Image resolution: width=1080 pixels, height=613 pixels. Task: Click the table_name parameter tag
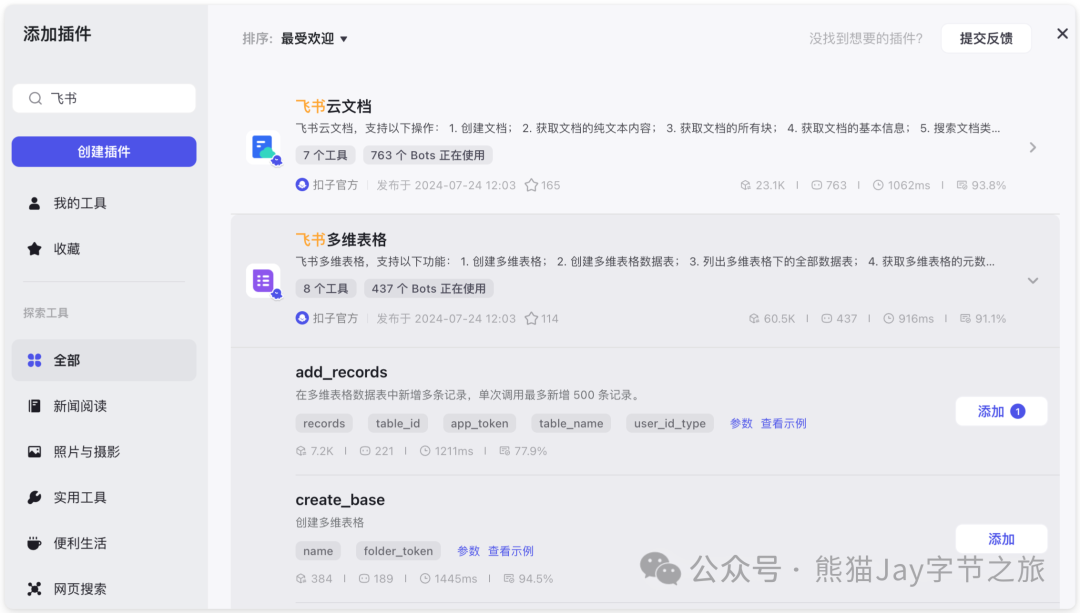click(x=571, y=424)
